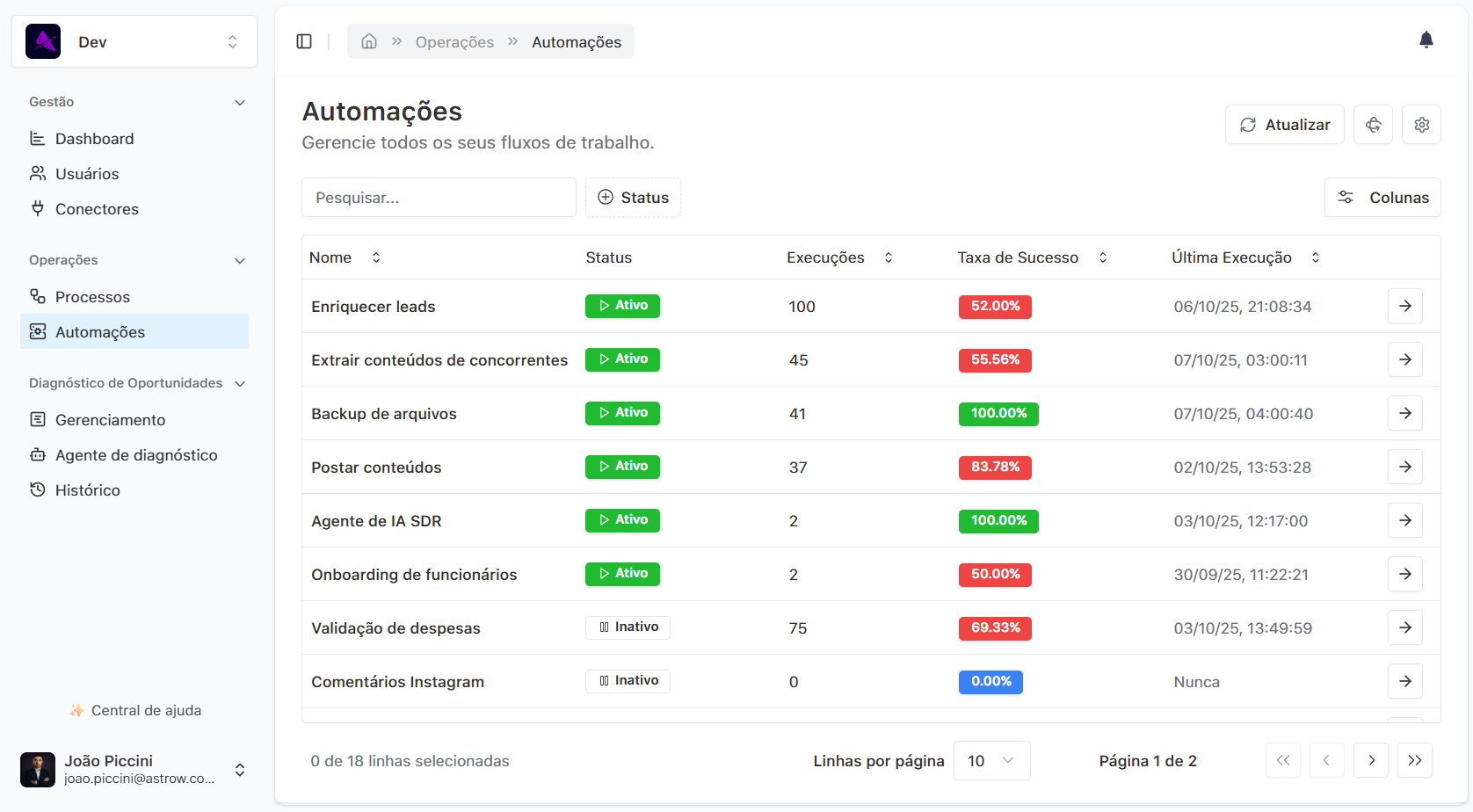The height and width of the screenshot is (812, 1473).
Task: Jump to last page arrow
Action: [x=1414, y=760]
